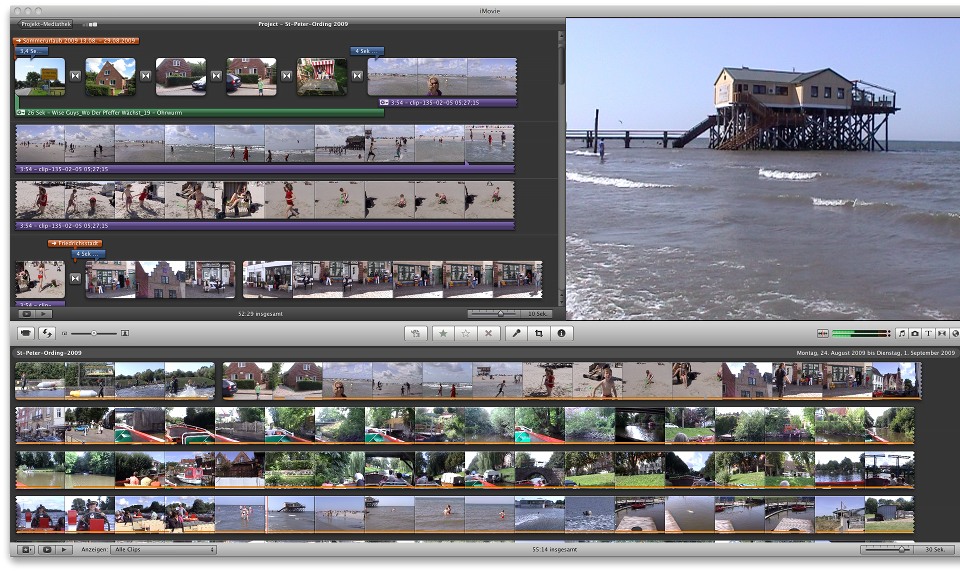Unmark selection using the empty star
This screenshot has height=572, width=960.
point(465,333)
